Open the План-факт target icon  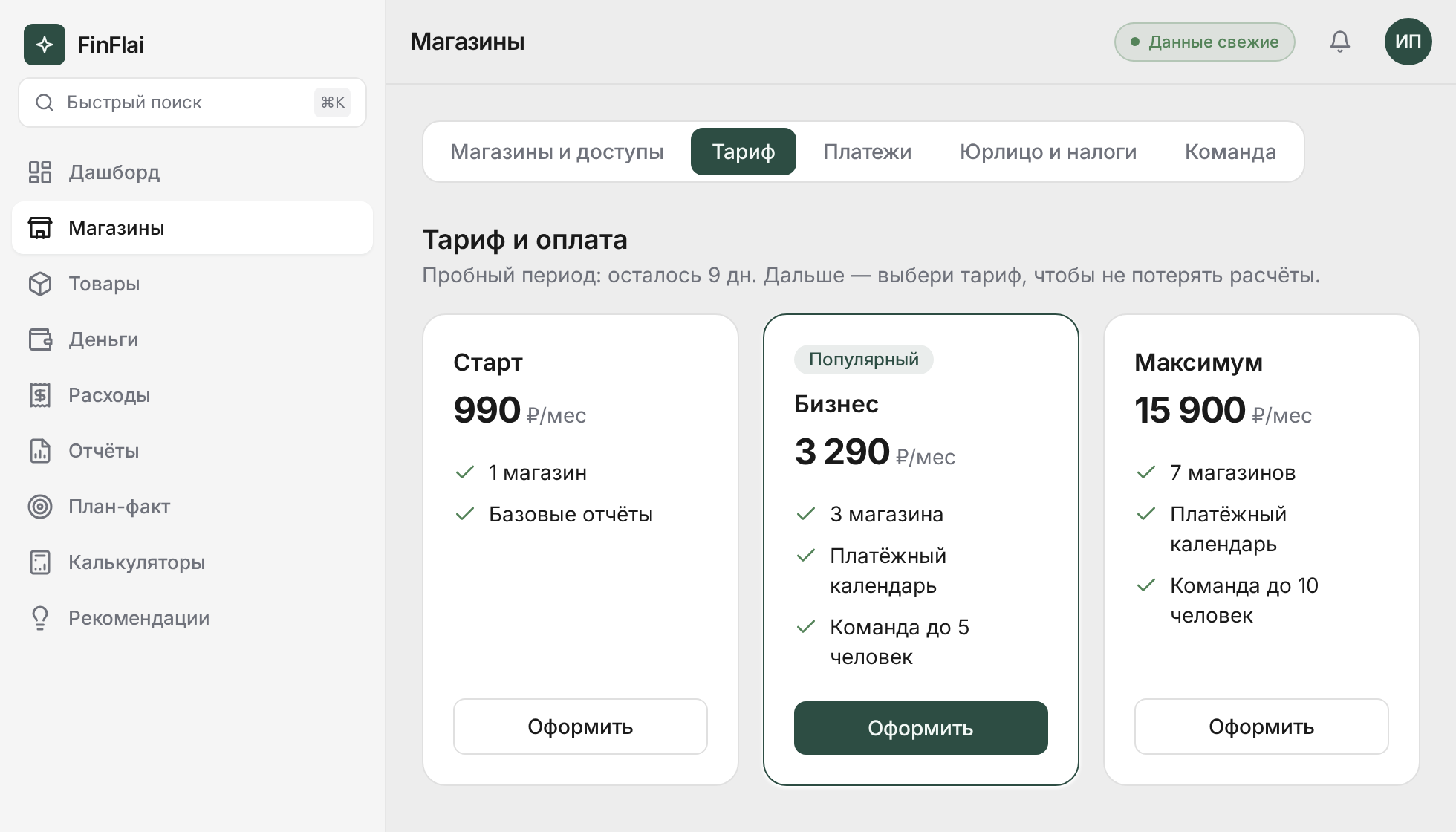[x=40, y=507]
